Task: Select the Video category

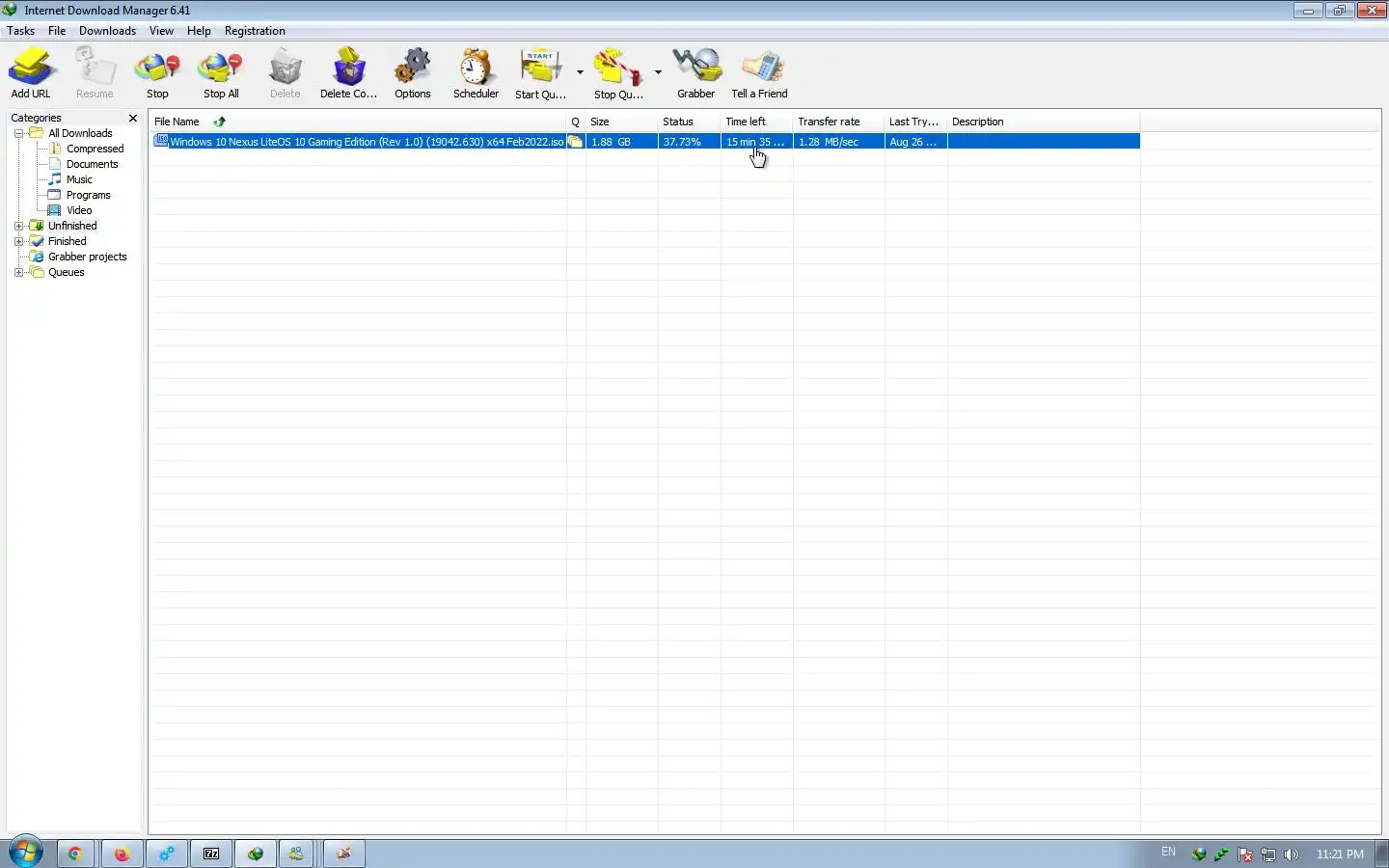Action: pyautogui.click(x=79, y=210)
